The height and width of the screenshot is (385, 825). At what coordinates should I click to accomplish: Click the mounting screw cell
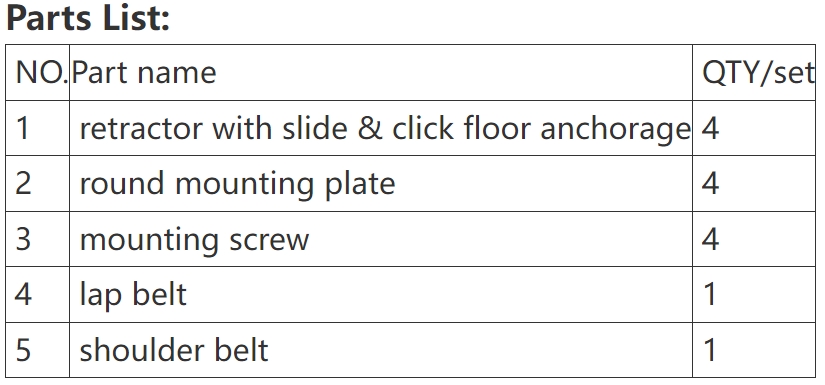pyautogui.click(x=380, y=239)
